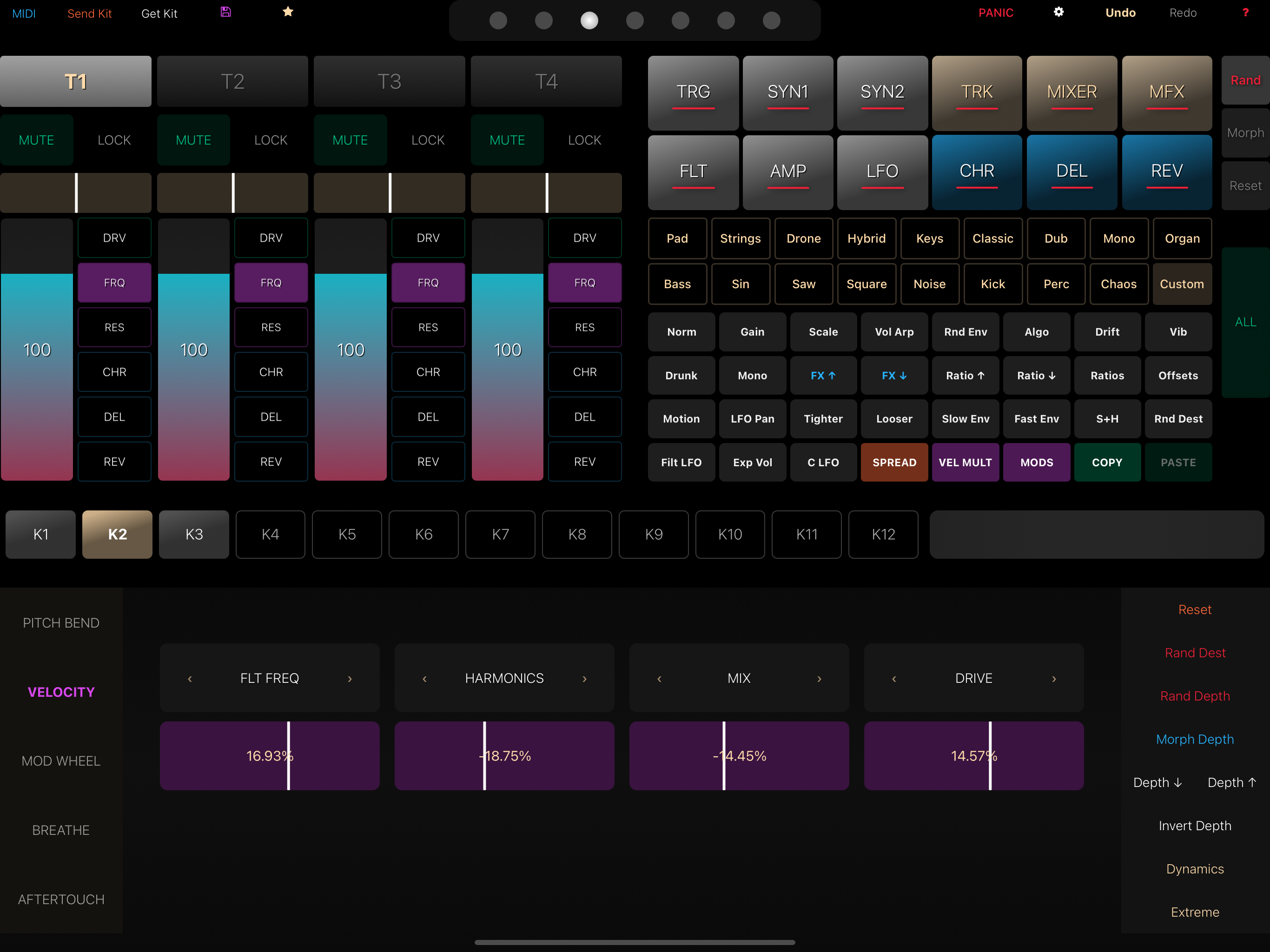This screenshot has width=1270, height=952.
Task: Go to previous destination before FLT FREQ
Action: click(190, 679)
